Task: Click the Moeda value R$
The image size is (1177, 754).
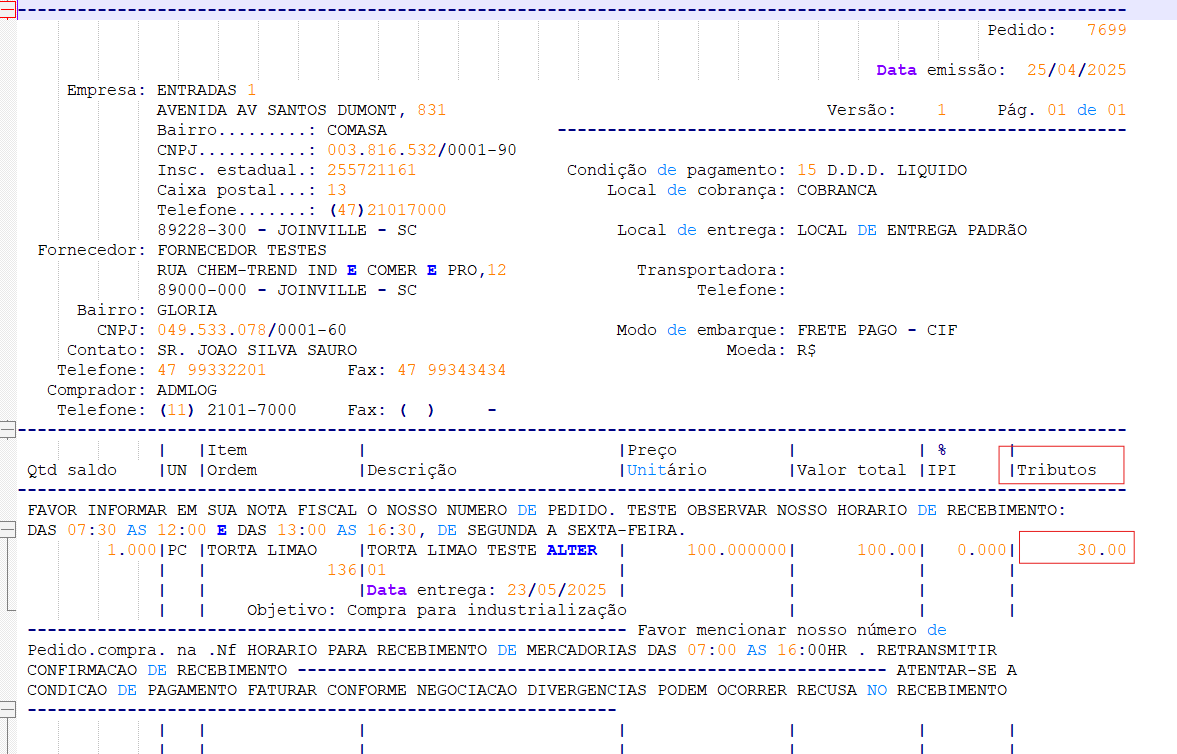Action: tap(806, 351)
